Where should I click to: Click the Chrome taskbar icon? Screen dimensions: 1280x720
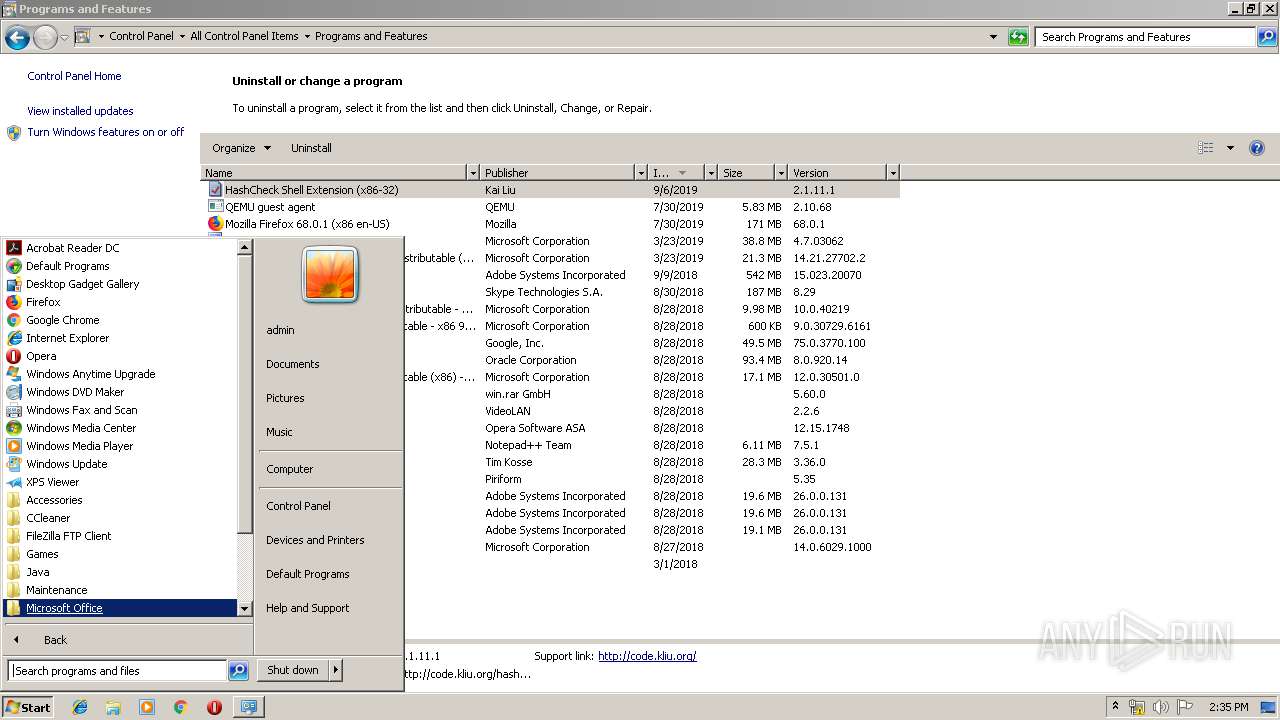[180, 707]
